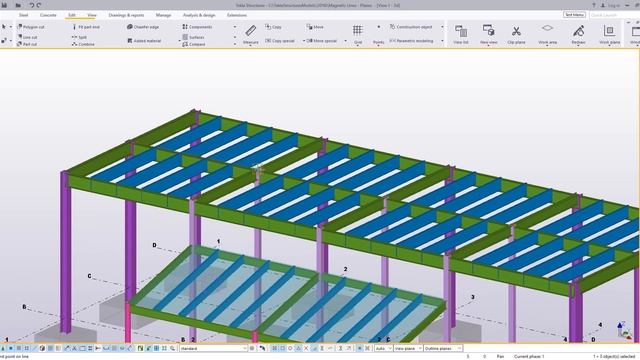The image size is (640, 360).
Task: Click the Log in link
Action: click(x=613, y=5)
